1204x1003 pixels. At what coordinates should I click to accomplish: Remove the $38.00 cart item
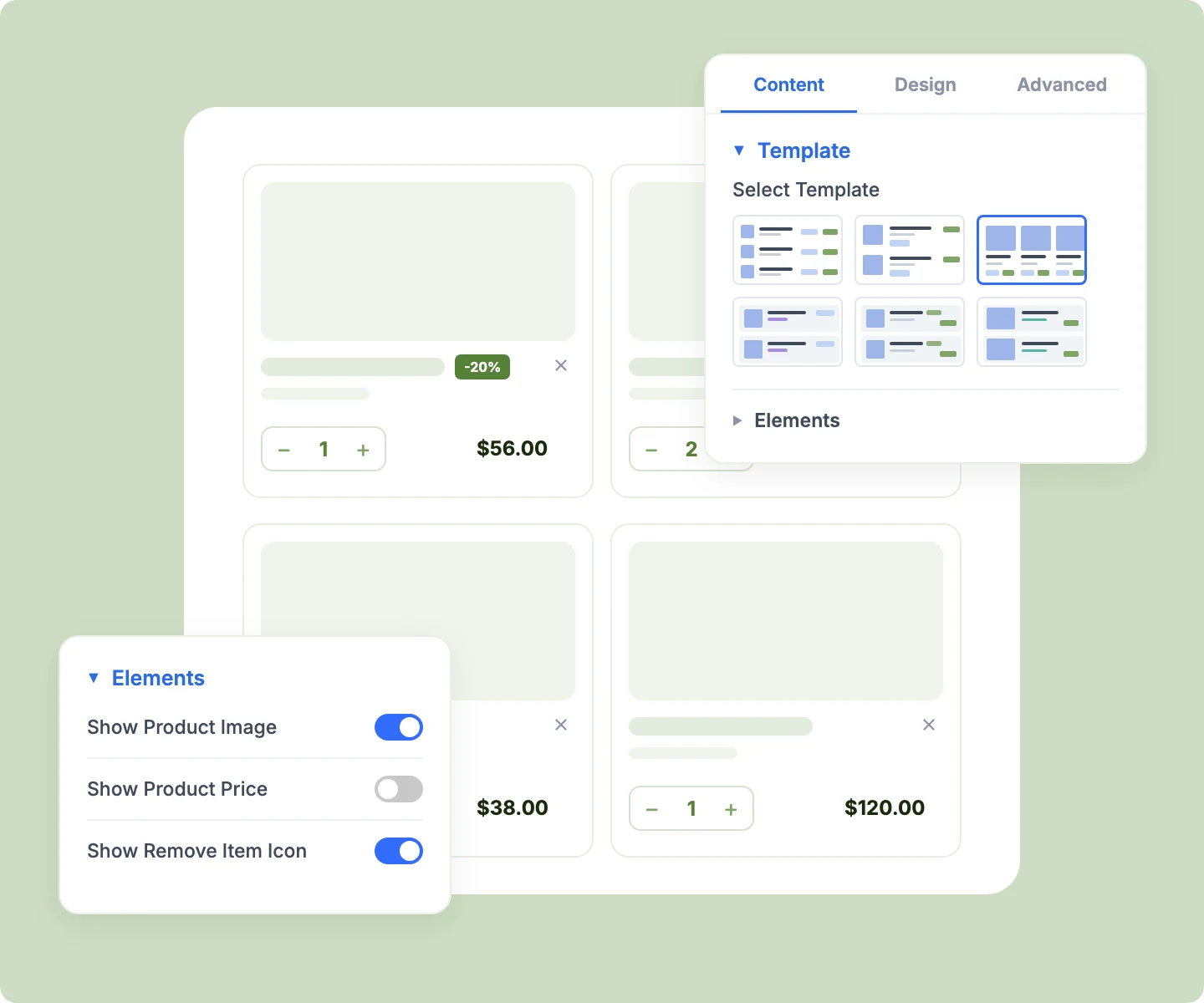(x=561, y=725)
